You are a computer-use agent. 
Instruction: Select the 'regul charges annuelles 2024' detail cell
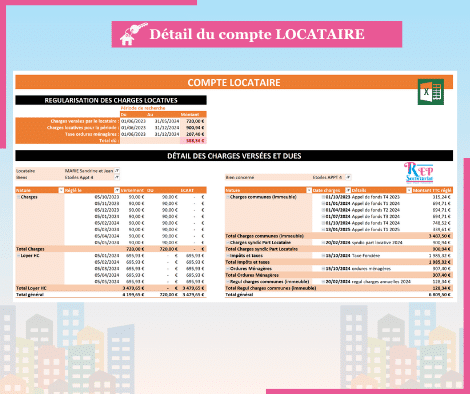click(381, 282)
